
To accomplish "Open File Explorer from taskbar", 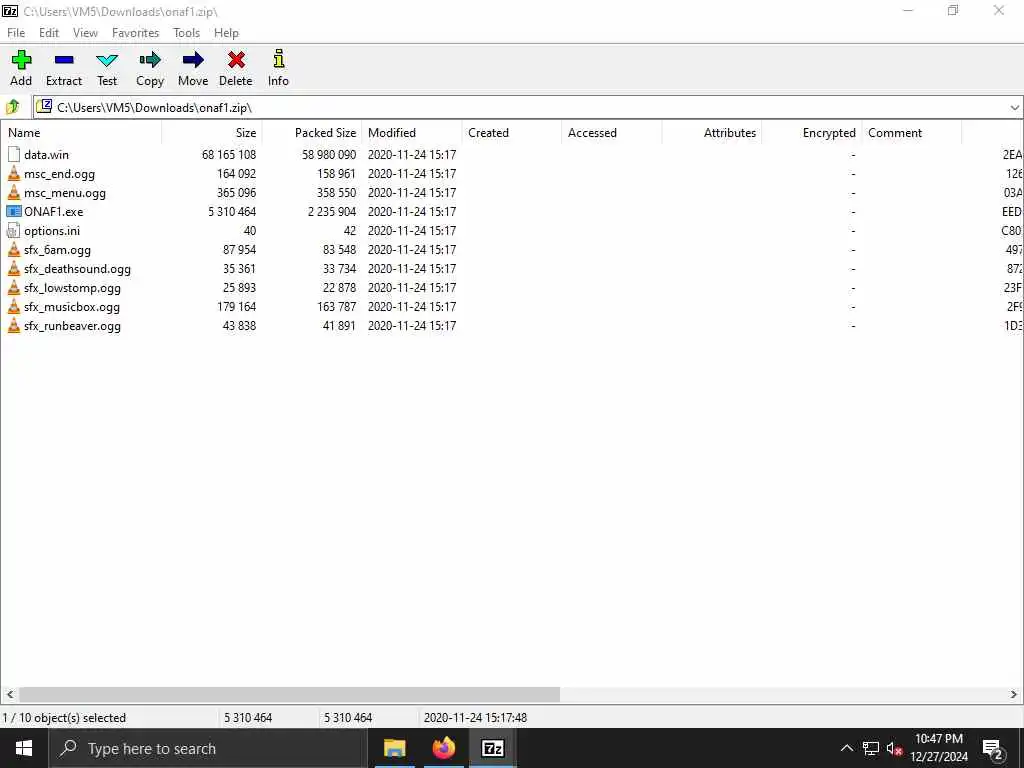I will [394, 748].
